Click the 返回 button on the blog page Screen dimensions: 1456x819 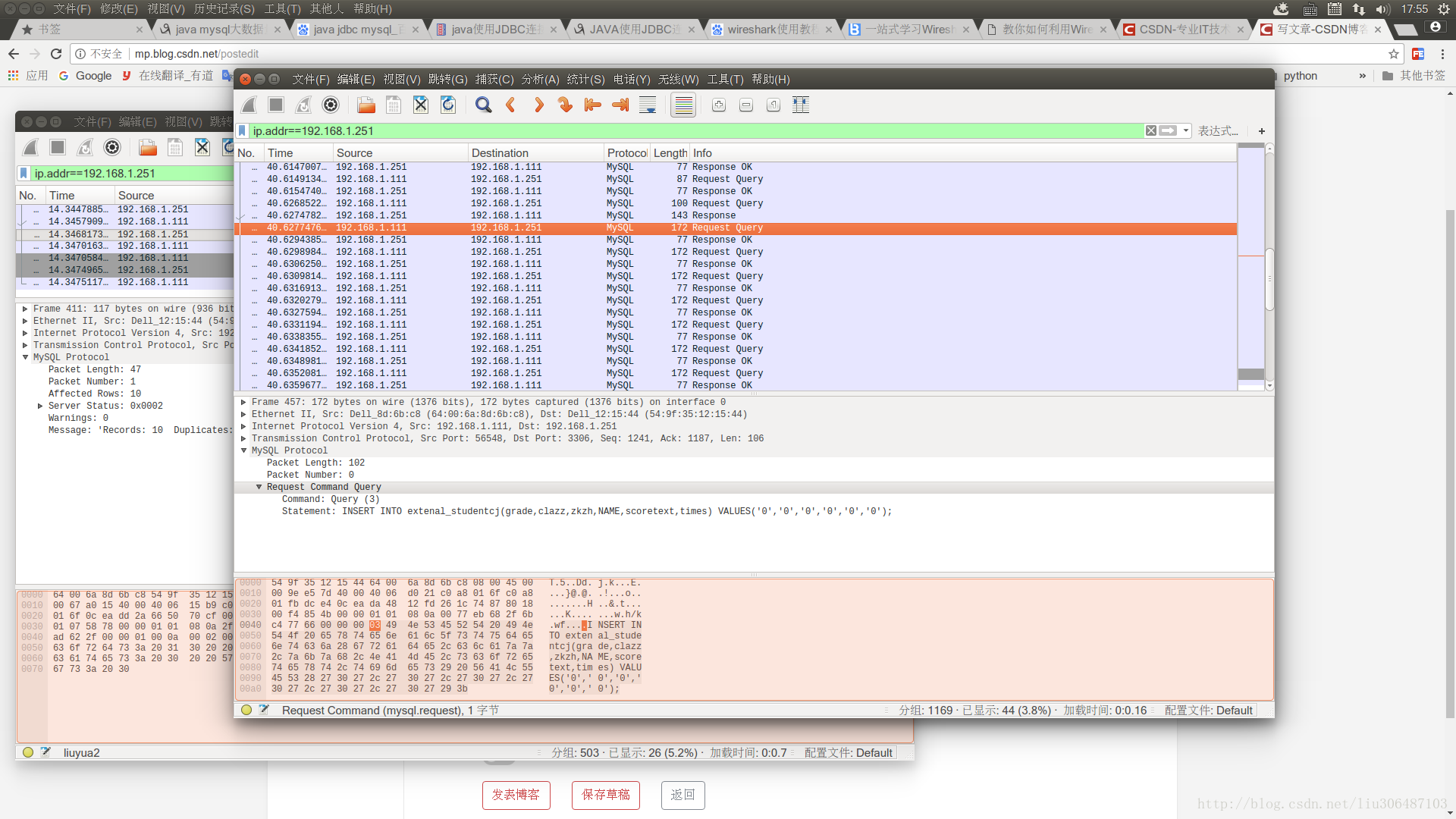point(682,795)
